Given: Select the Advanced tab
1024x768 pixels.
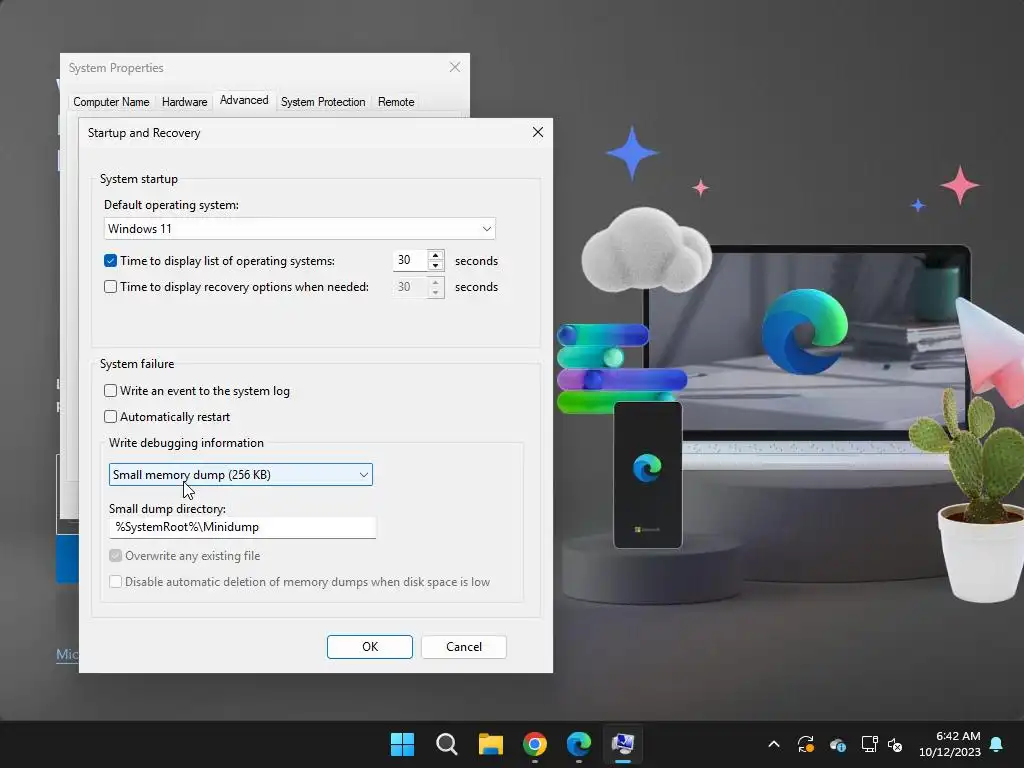Looking at the screenshot, I should pos(244,100).
